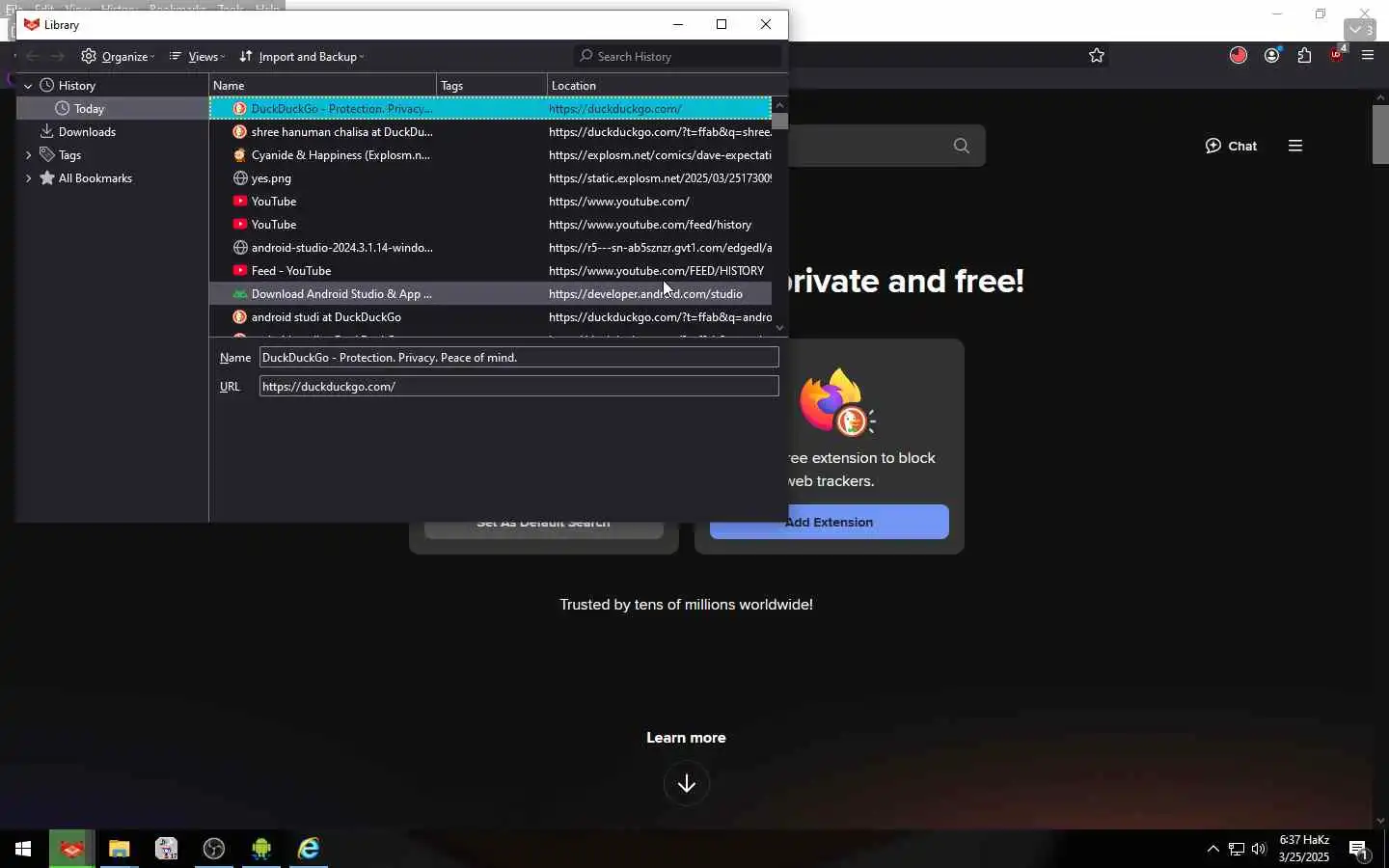Open the Internet Explorer taskbar icon
This screenshot has height=868, width=1389.
tap(309, 850)
